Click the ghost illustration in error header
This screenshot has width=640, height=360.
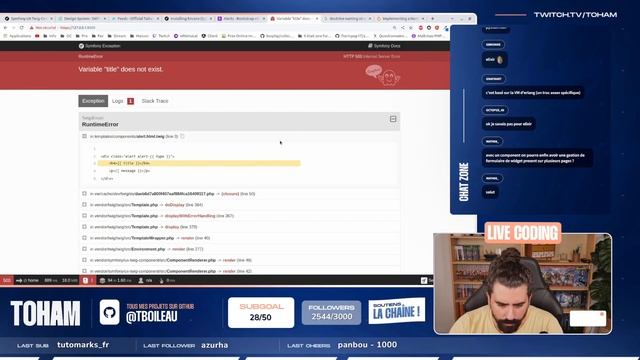tap(383, 75)
